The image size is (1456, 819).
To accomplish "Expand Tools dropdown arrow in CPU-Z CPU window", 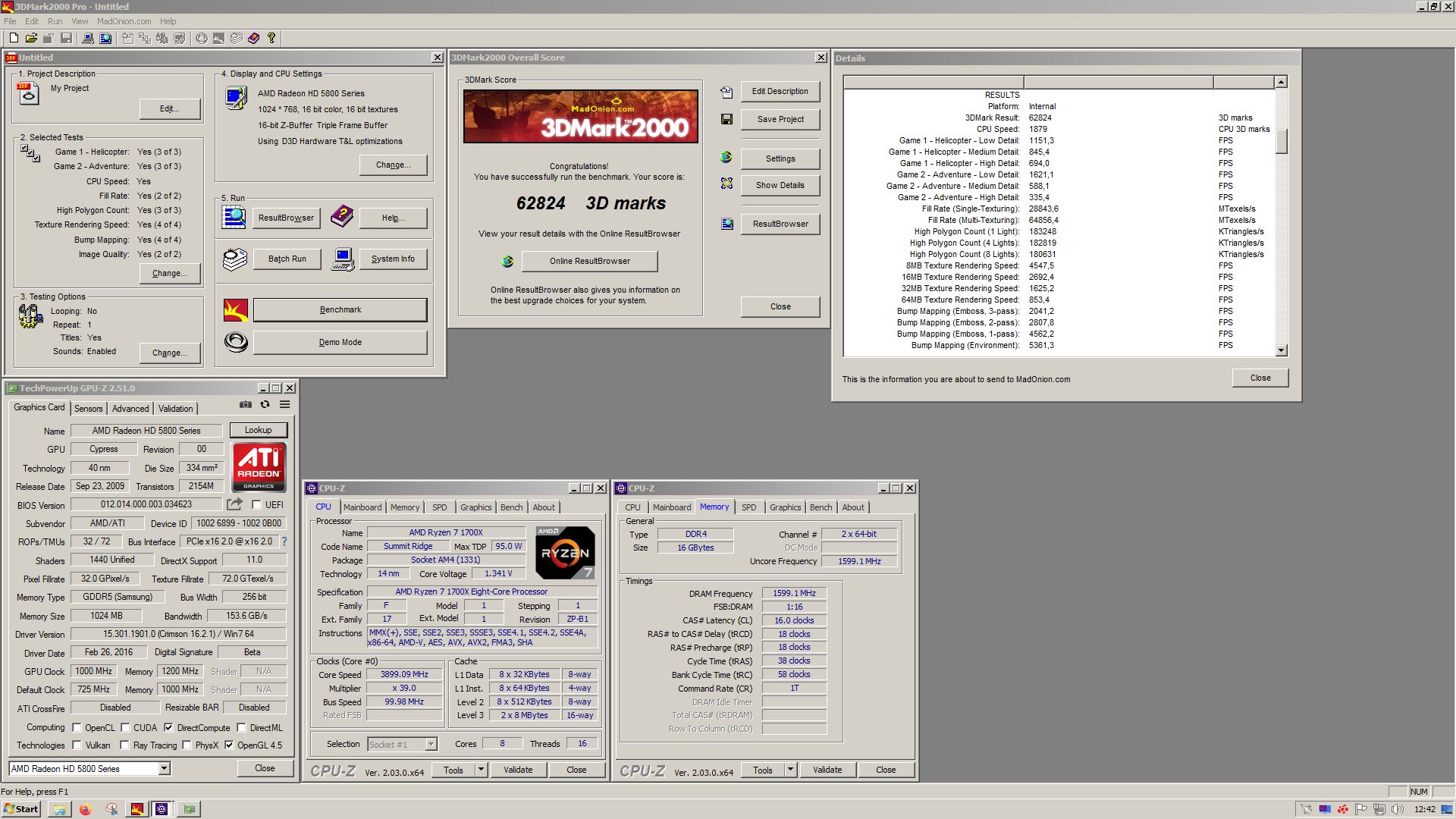I will click(481, 770).
